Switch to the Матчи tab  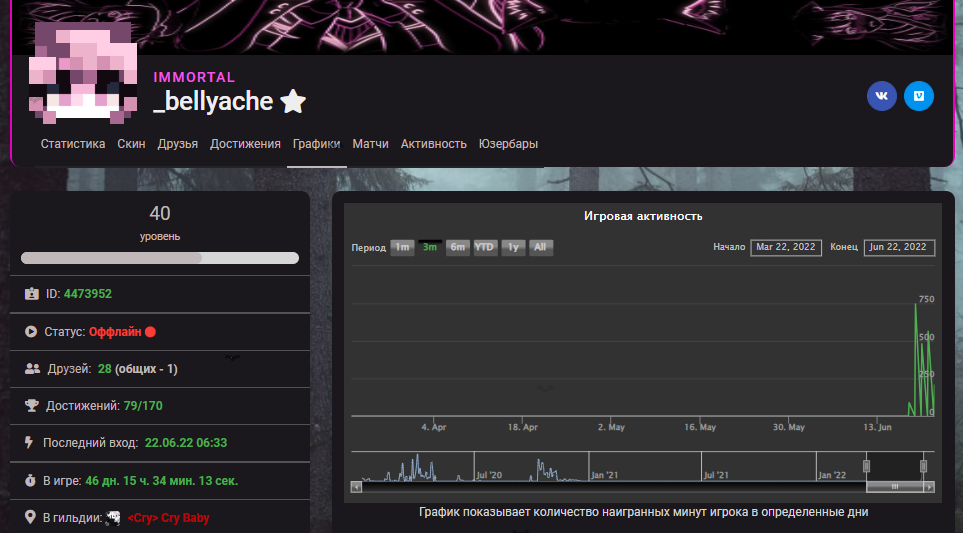click(x=370, y=144)
